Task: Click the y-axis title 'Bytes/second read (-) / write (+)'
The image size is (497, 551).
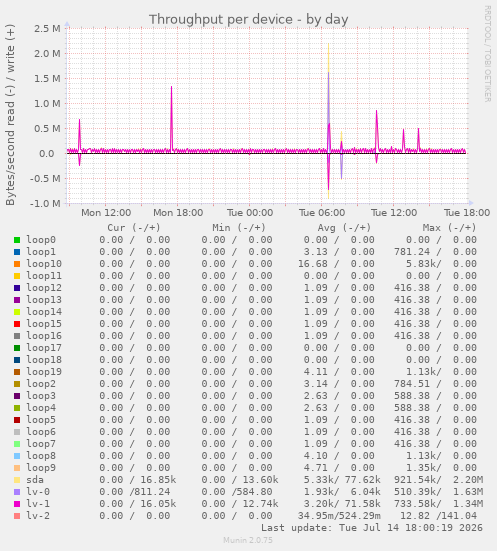Action: point(10,115)
